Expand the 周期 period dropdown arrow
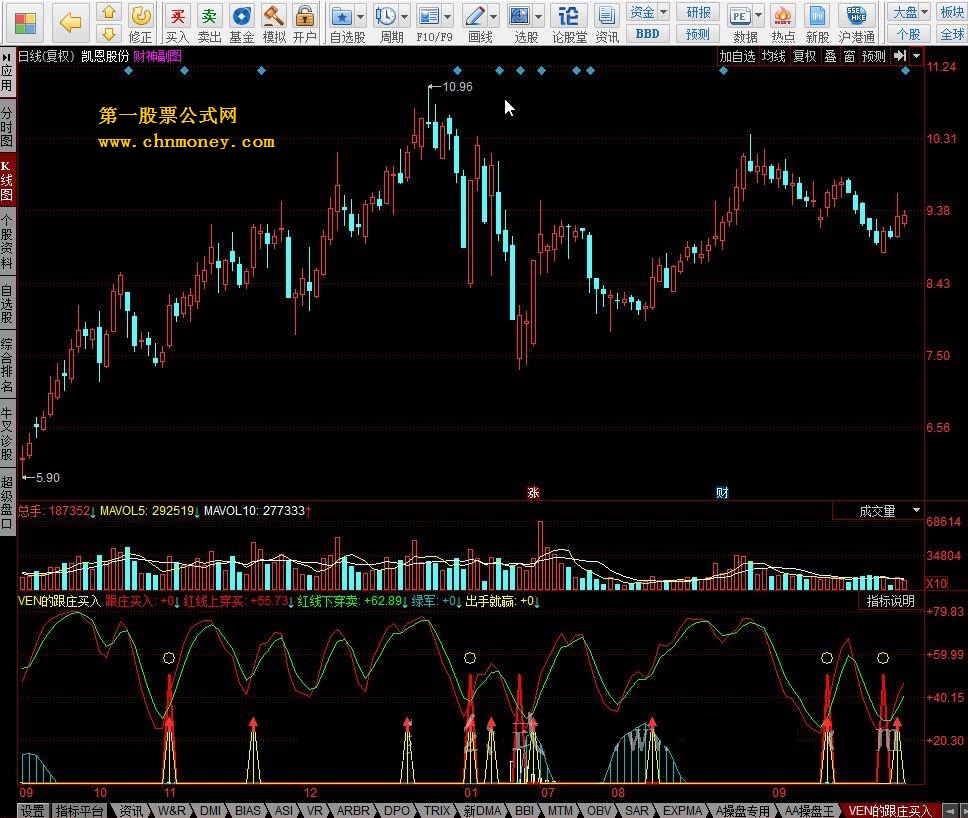Screen dimensions: 968x818 [x=404, y=17]
